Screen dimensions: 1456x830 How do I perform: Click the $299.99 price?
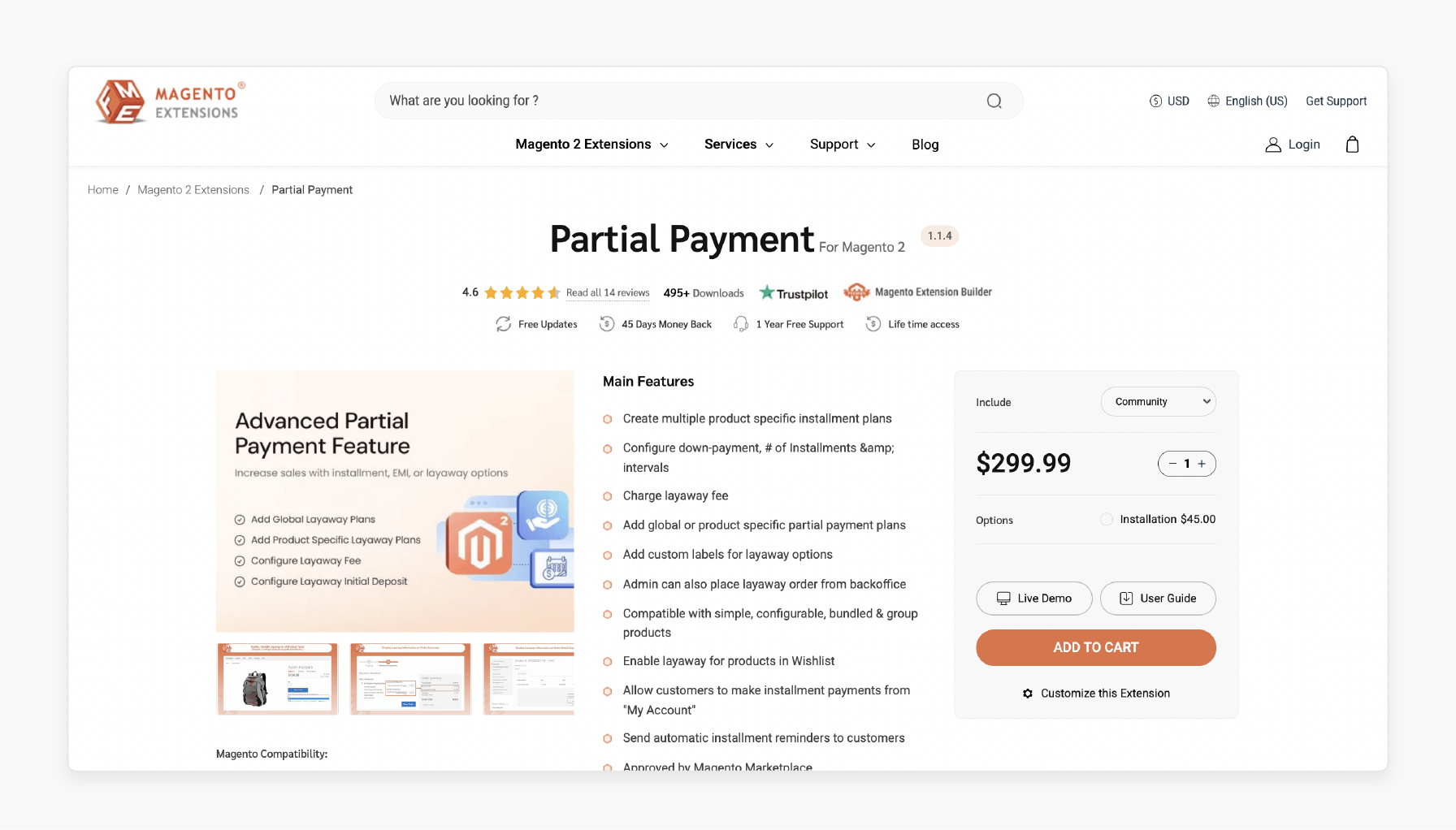point(1024,463)
